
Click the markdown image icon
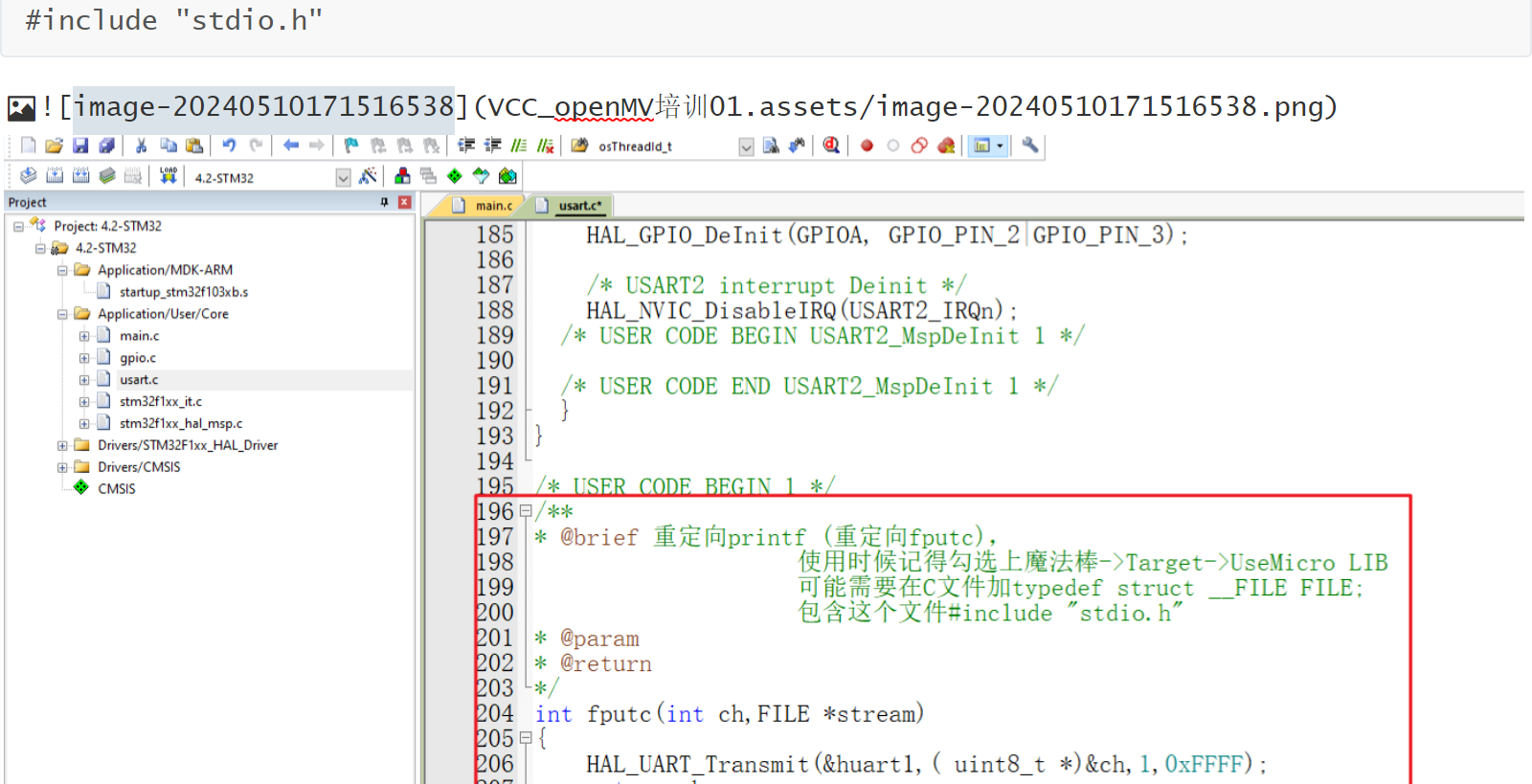point(21,108)
